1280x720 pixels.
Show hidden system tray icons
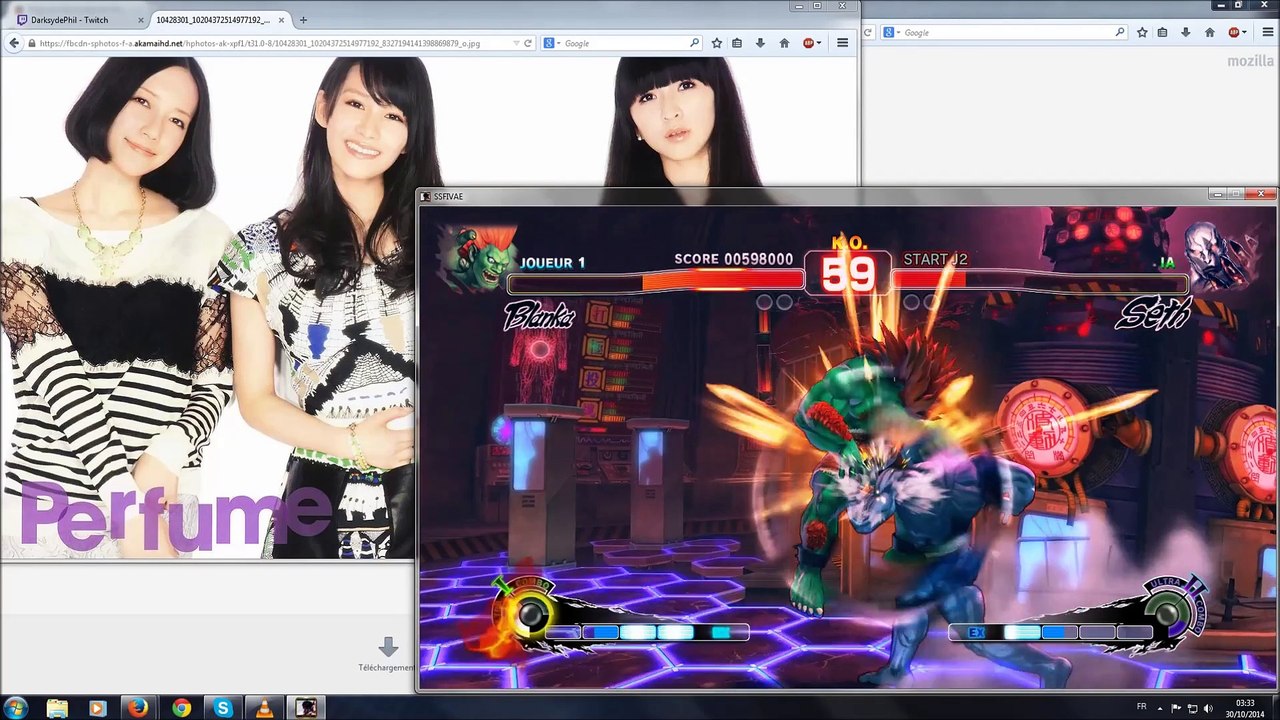point(1161,708)
